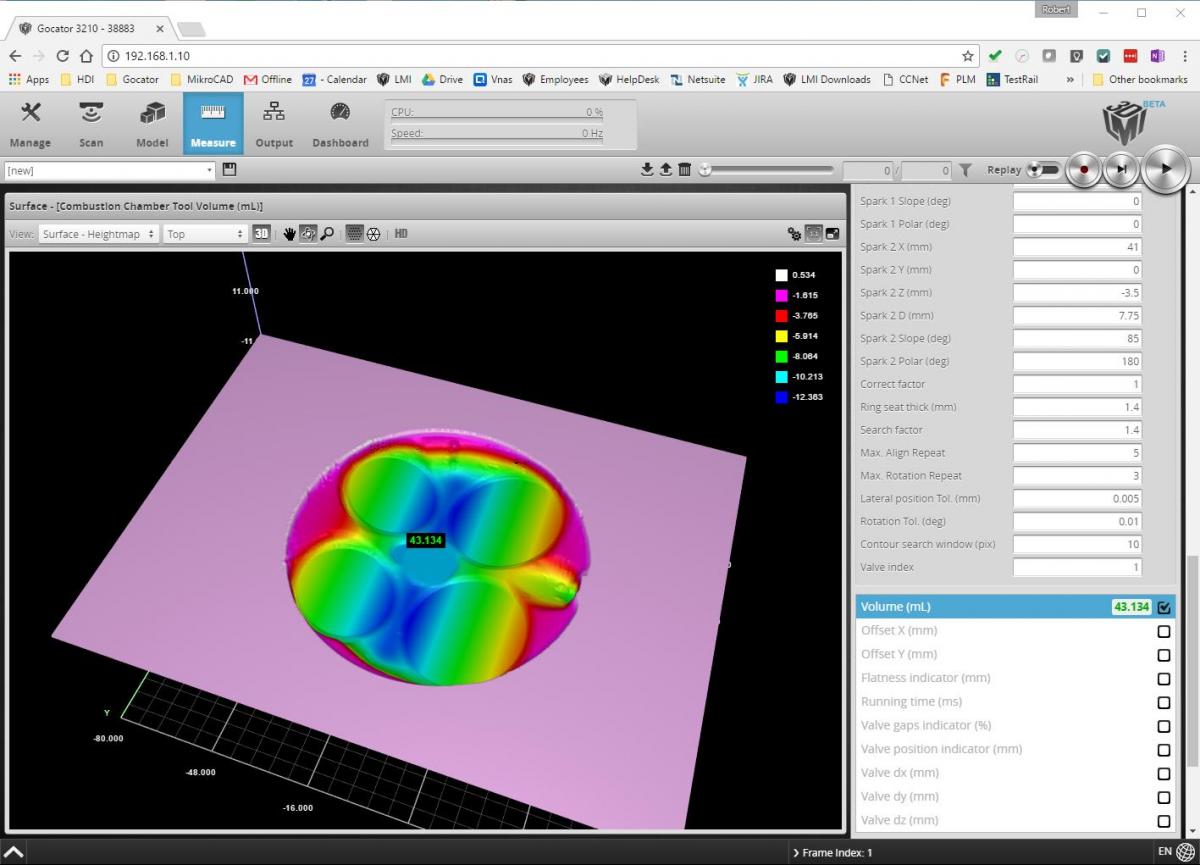
Task: Select the Measure tab
Action: [212, 124]
